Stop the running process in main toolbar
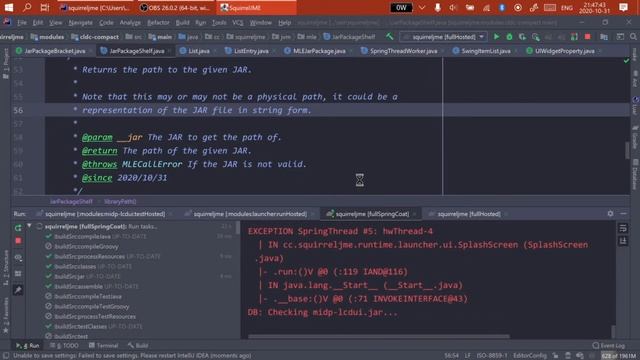 pos(587,37)
